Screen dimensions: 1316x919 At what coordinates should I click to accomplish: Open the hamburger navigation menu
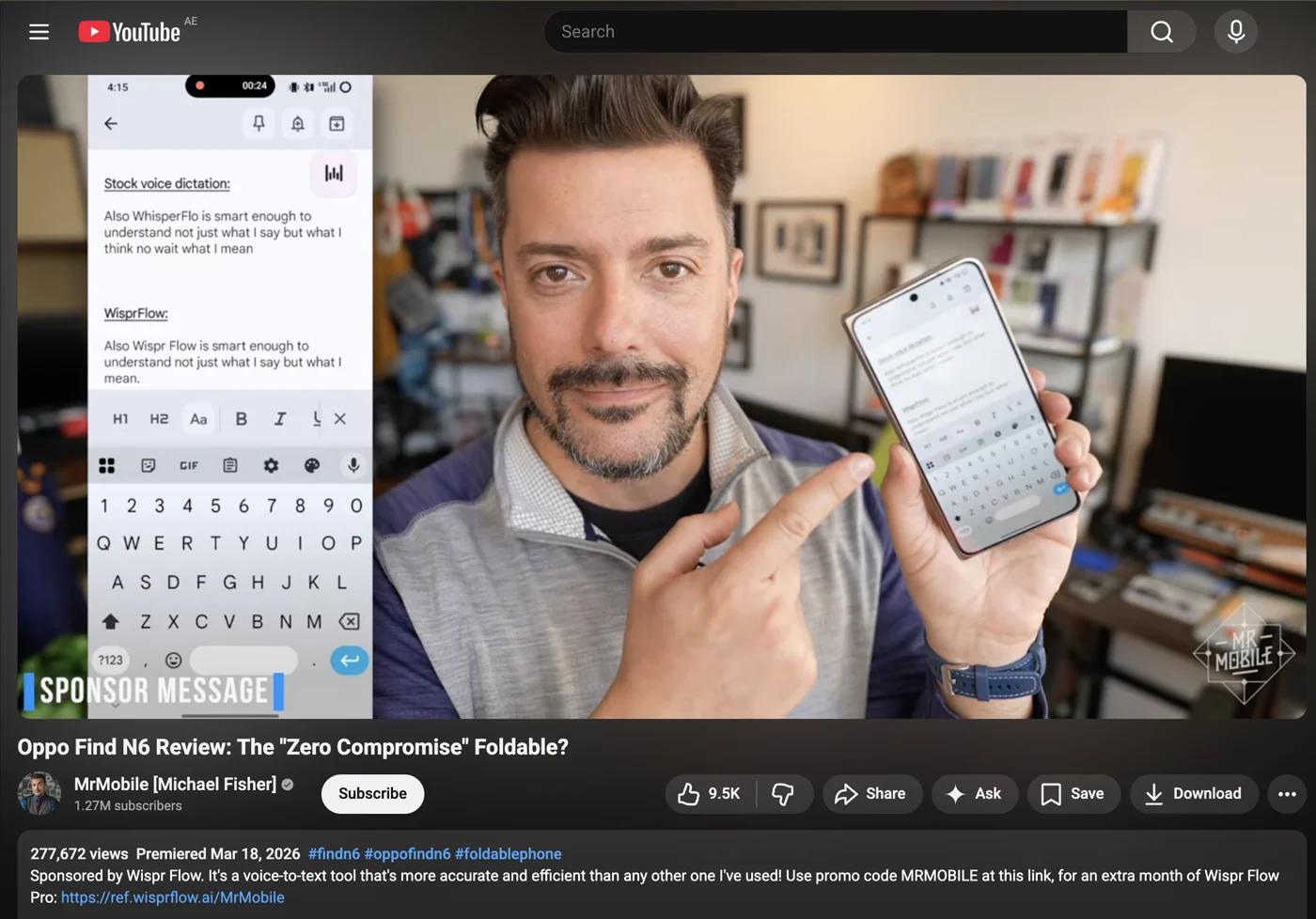pyautogui.click(x=39, y=31)
